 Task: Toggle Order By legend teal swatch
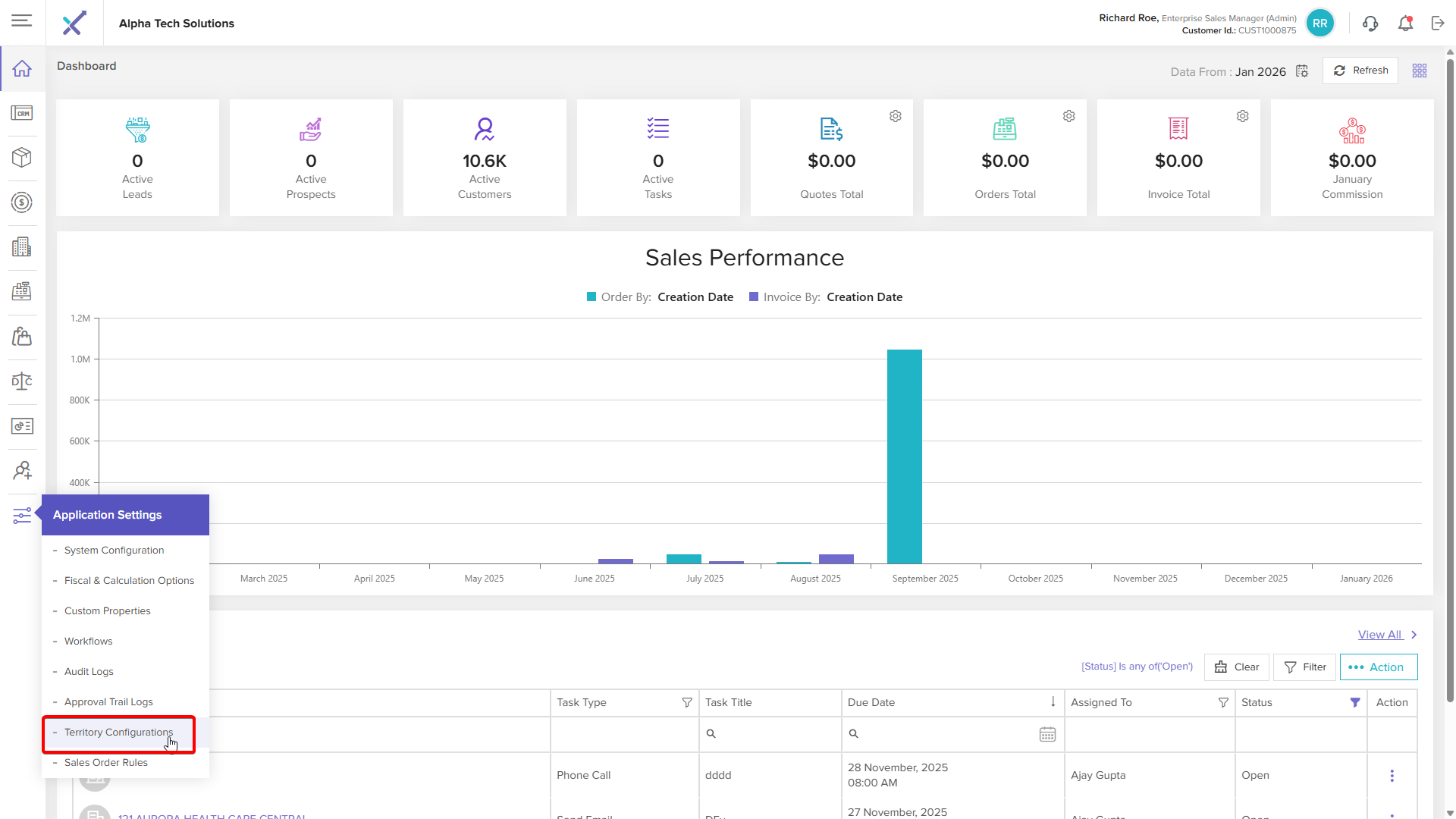(x=591, y=297)
